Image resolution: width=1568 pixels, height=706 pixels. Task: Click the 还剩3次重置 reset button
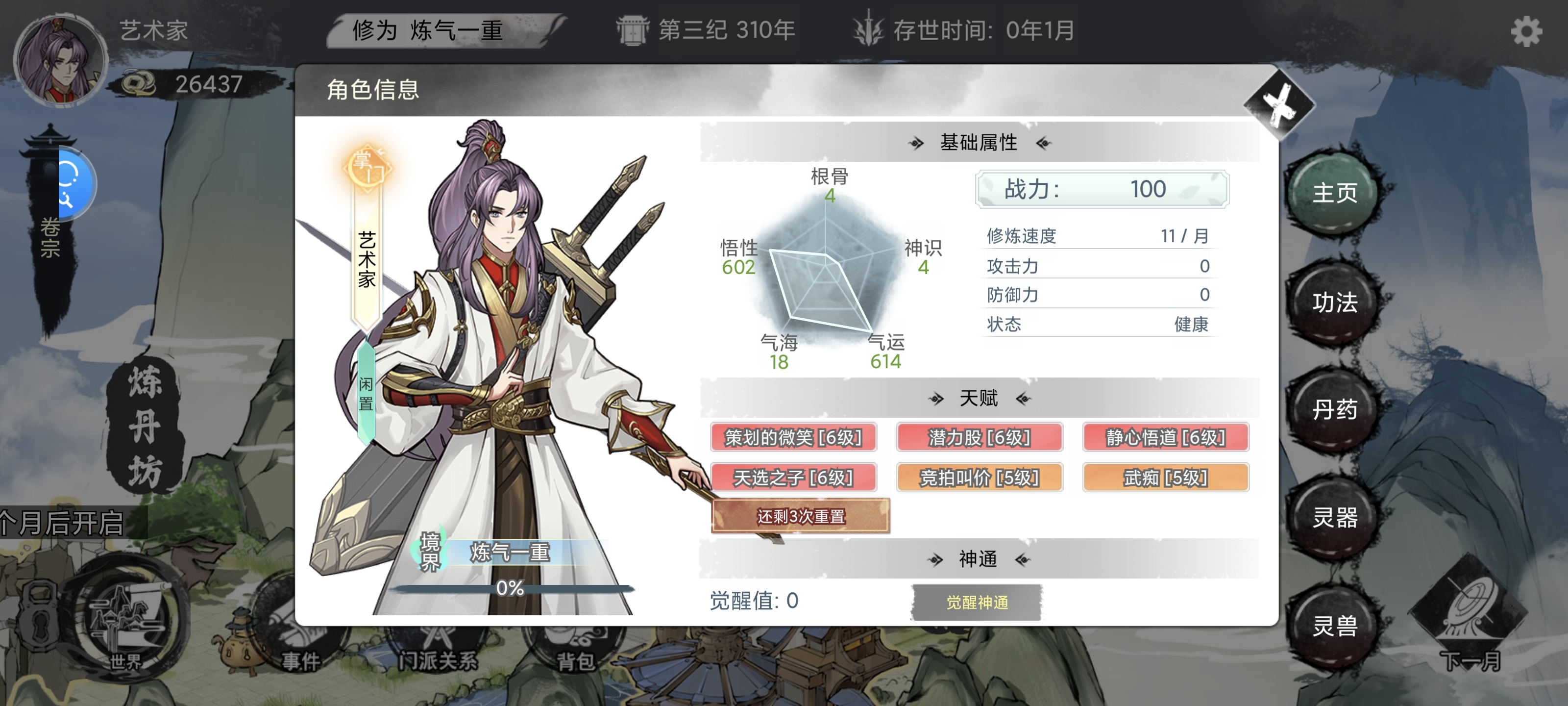pyautogui.click(x=801, y=516)
